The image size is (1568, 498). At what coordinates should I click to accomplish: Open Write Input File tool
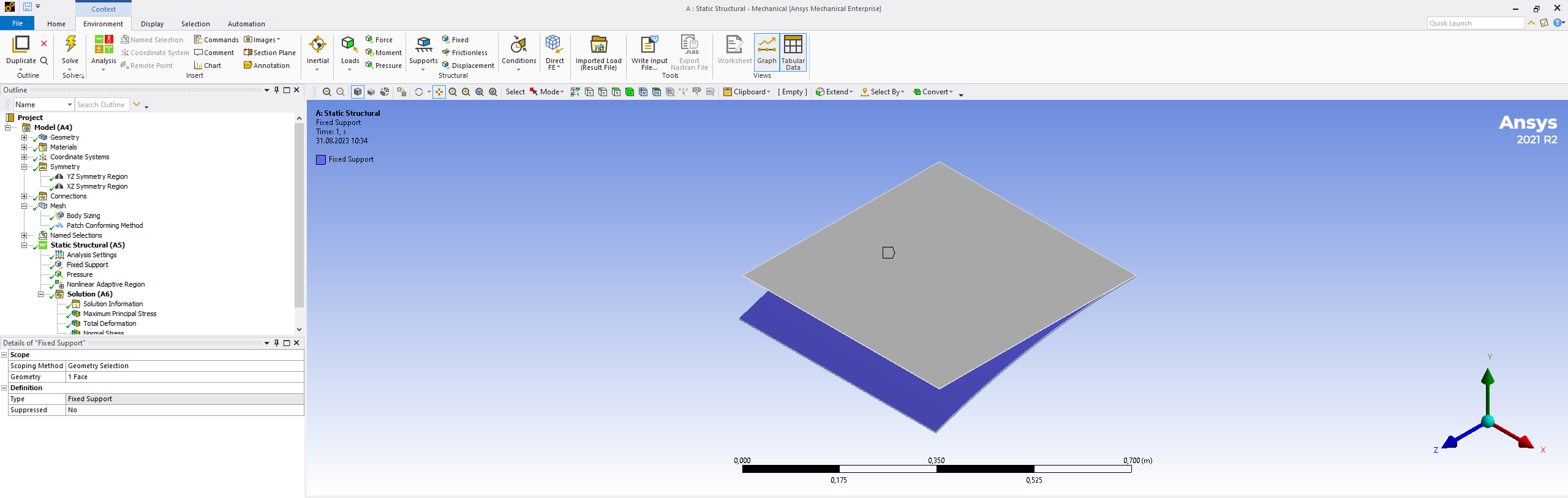click(x=649, y=45)
